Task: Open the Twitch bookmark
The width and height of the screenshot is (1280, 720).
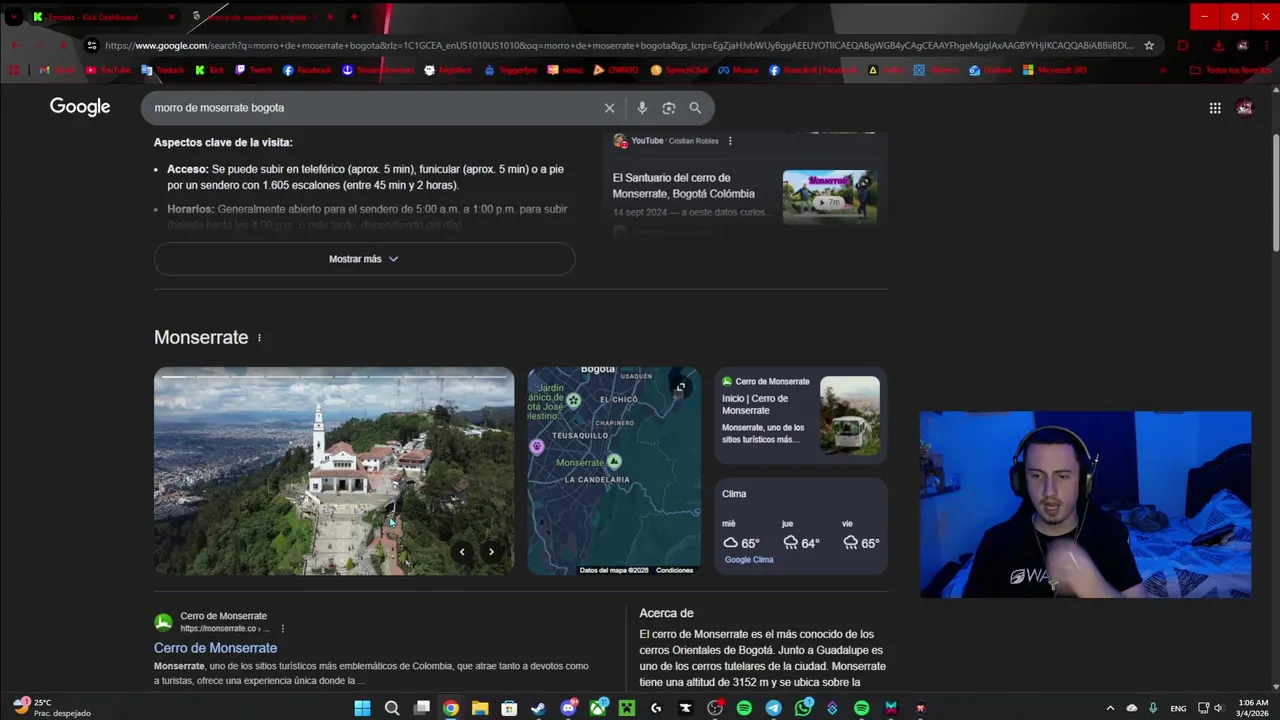Action: click(253, 70)
